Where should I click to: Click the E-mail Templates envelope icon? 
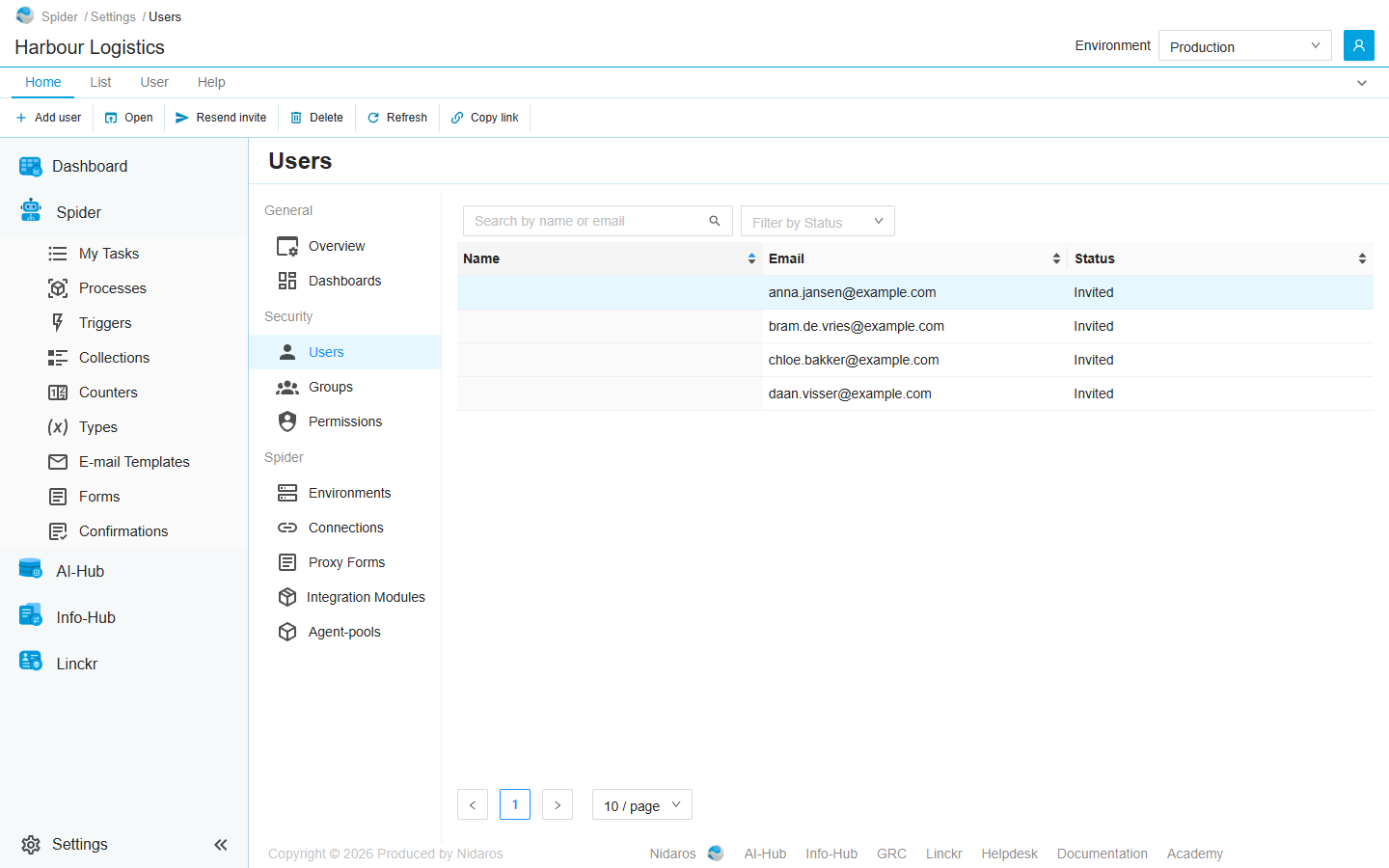[58, 462]
